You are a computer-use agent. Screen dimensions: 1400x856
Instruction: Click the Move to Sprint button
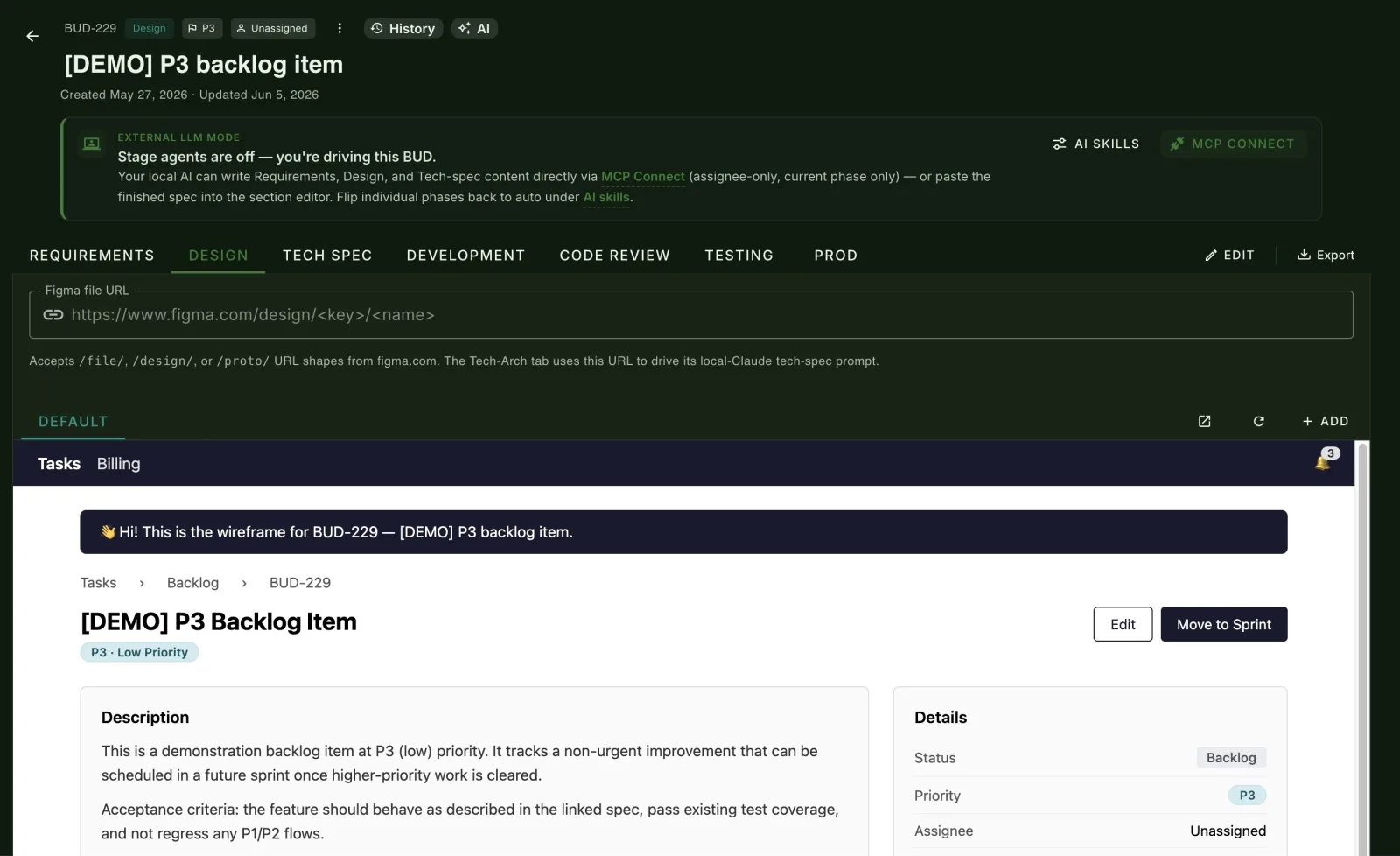(1223, 624)
